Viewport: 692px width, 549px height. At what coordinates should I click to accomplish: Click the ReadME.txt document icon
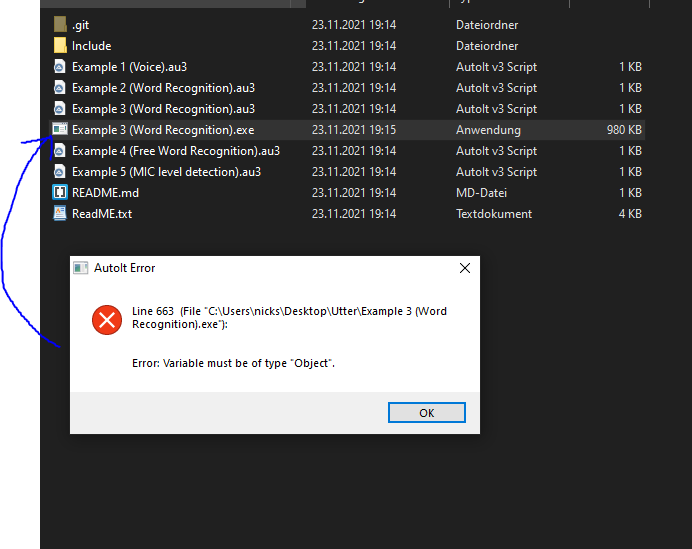coord(60,214)
